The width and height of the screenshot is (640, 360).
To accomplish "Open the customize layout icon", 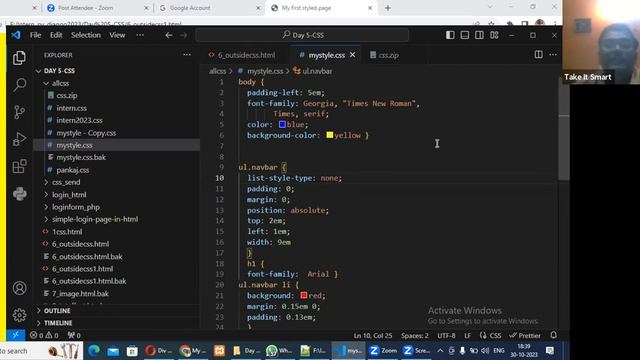I will point(494,35).
